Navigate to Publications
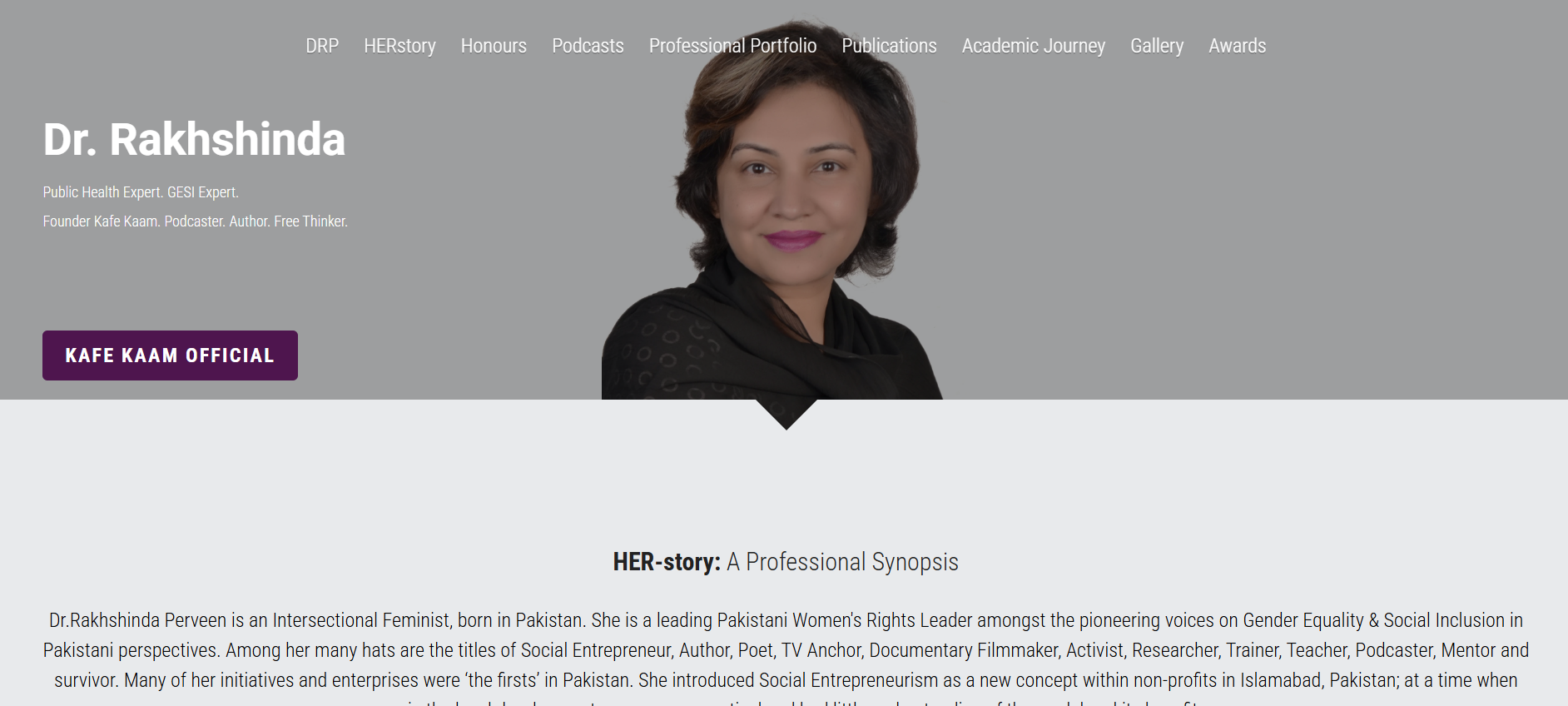Screen dimensions: 1568x706 pyautogui.click(x=889, y=46)
